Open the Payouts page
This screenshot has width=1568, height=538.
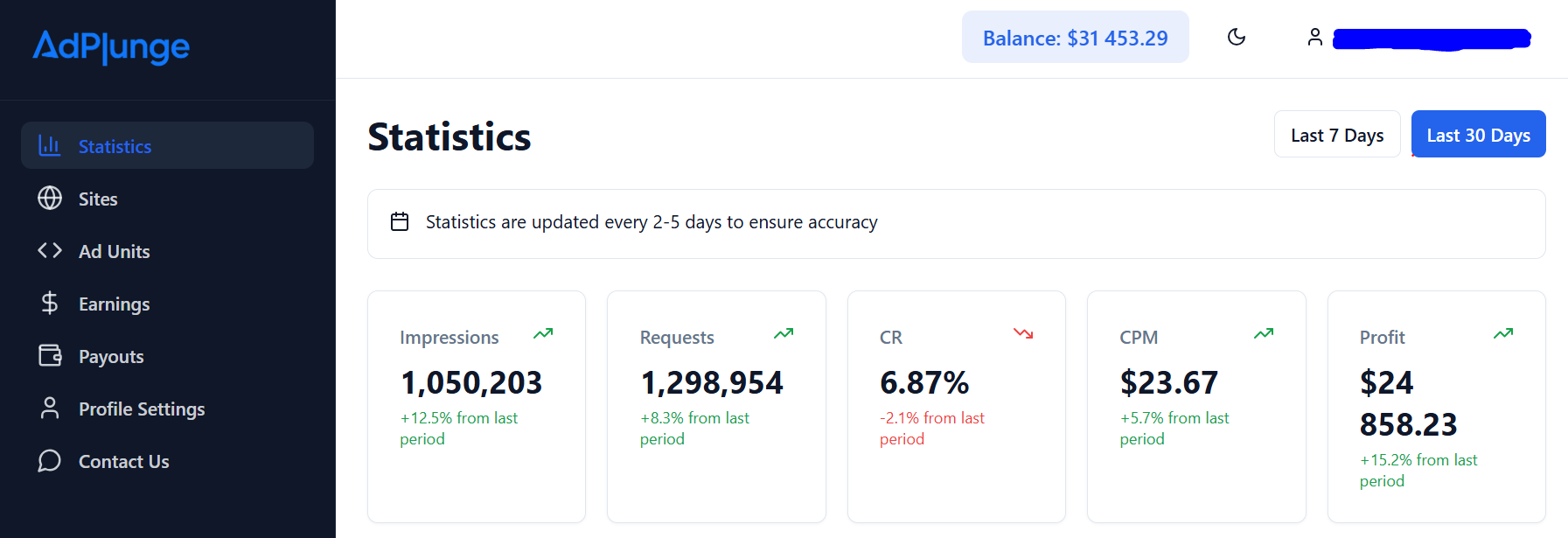point(167,356)
